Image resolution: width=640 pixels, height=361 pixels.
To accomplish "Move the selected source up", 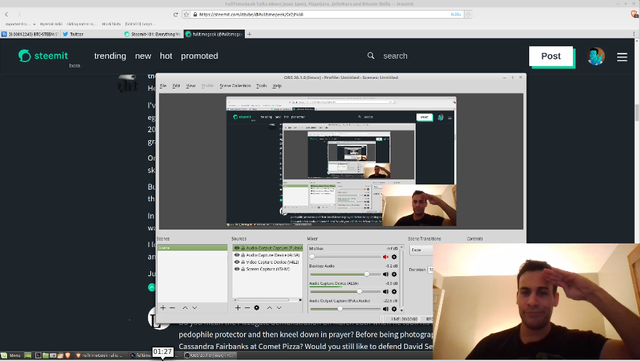I will tap(269, 308).
